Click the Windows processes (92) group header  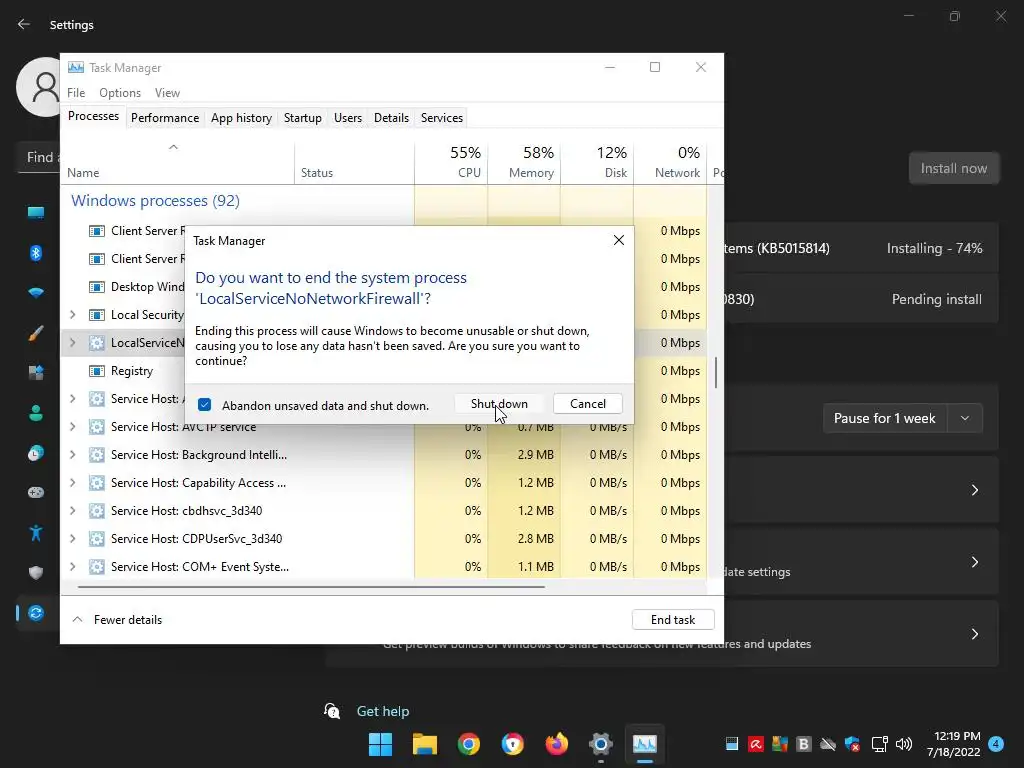[x=155, y=200]
